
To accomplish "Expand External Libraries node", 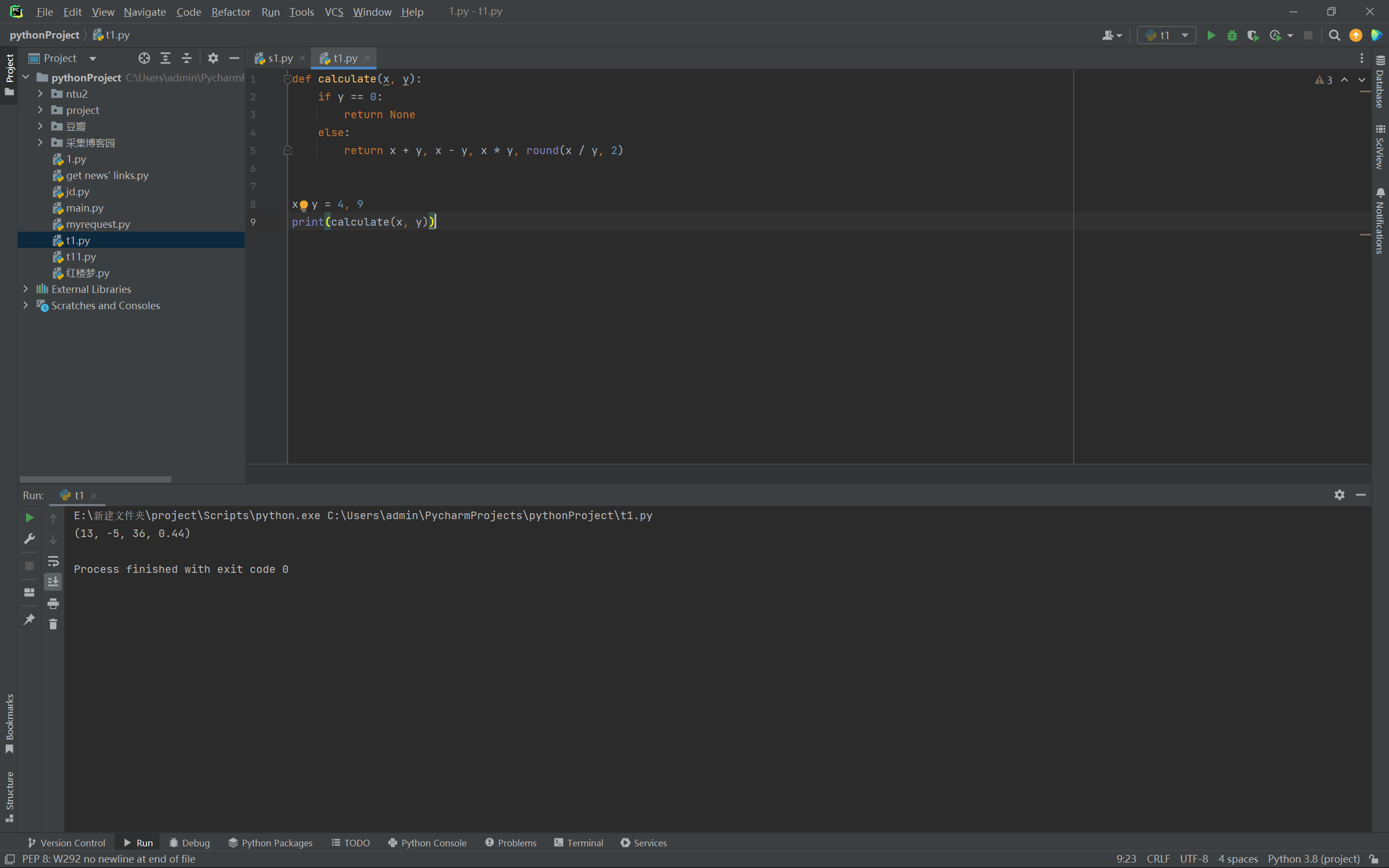I will point(26,289).
